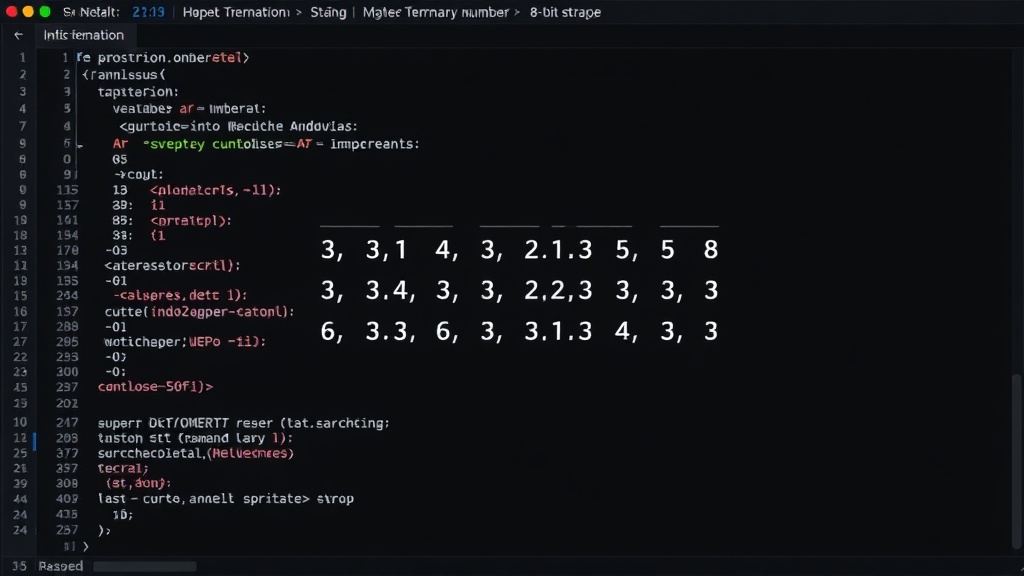The image size is (1024, 576).
Task: Click the back arrow beside Infic femation
Action: tap(18, 35)
